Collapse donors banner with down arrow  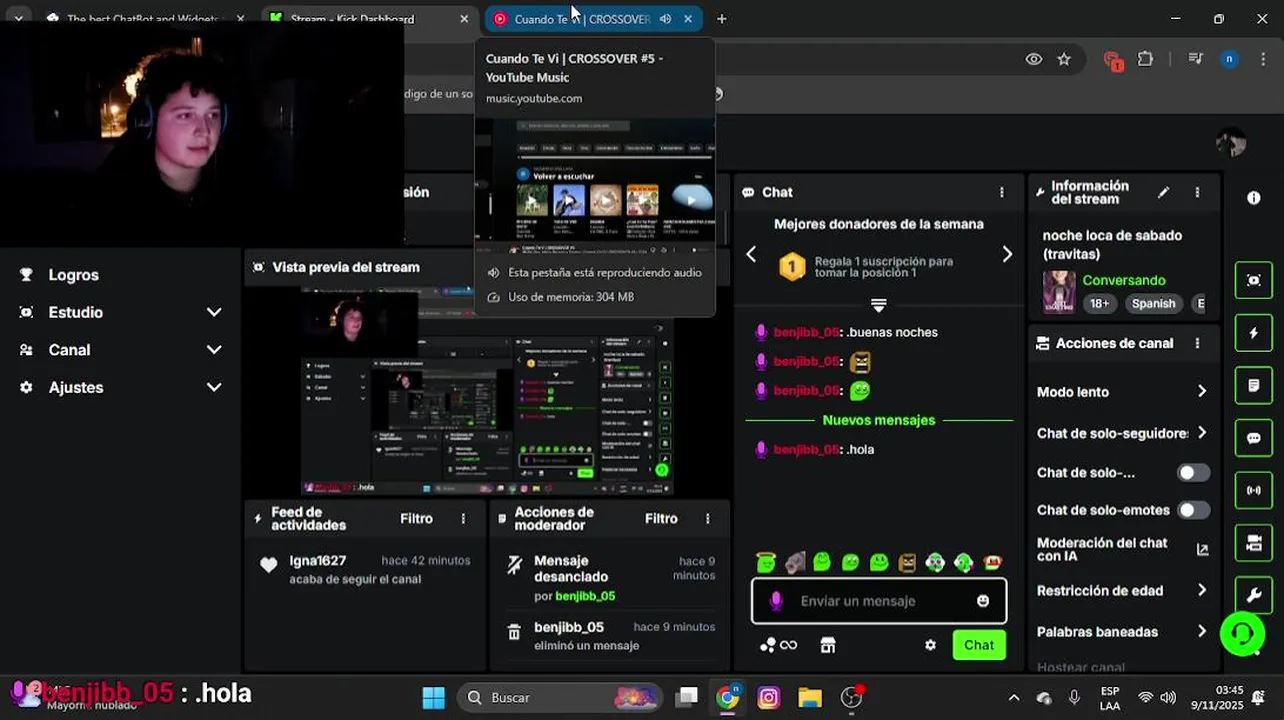pyautogui.click(x=878, y=305)
